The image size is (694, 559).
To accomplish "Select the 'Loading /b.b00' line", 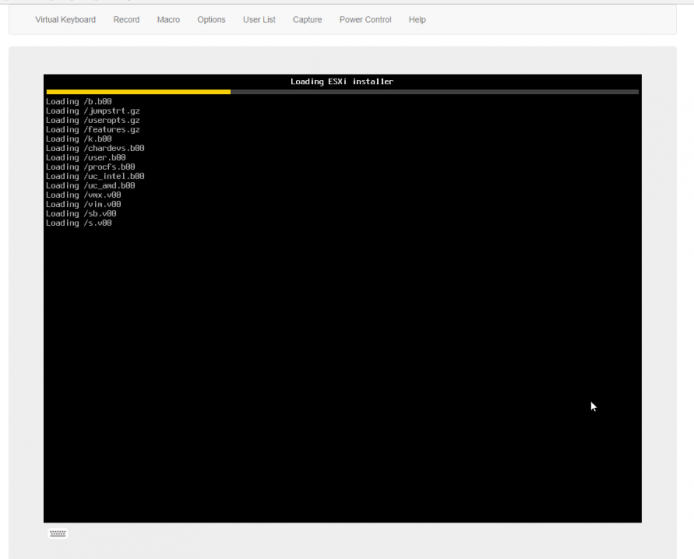I will tap(79, 101).
